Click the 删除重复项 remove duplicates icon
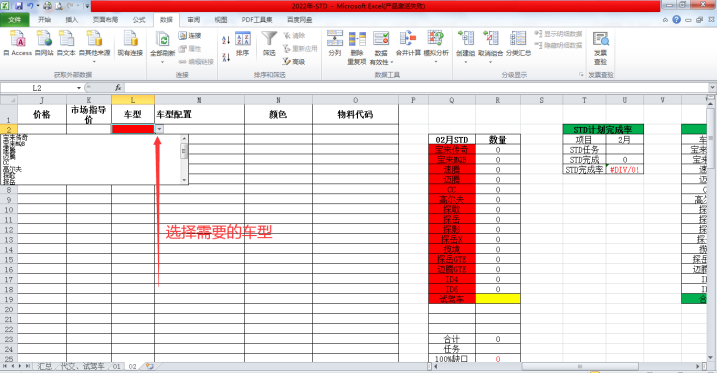Screen dimensions: 718x374 (x=357, y=39)
